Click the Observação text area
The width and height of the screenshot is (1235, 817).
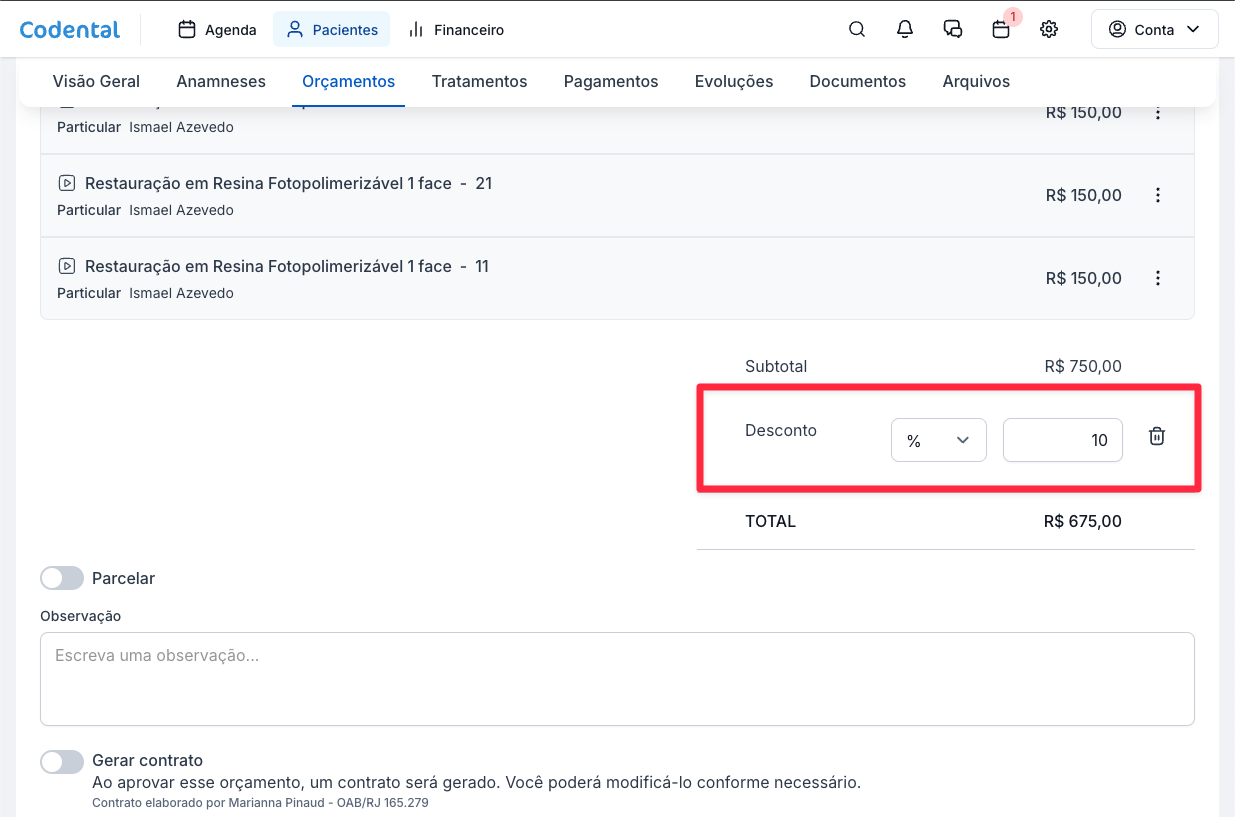point(617,679)
